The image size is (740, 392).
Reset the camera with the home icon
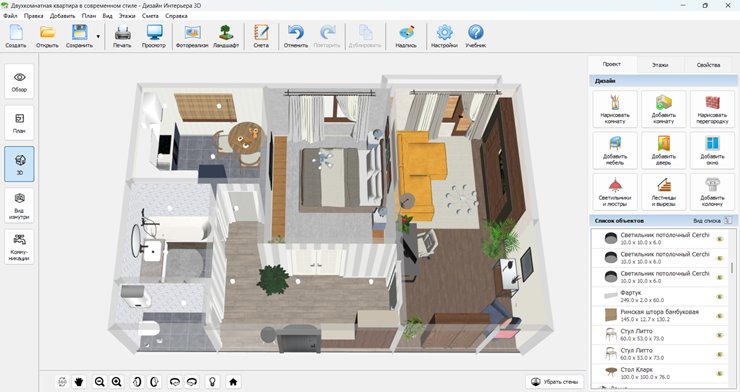click(x=233, y=382)
